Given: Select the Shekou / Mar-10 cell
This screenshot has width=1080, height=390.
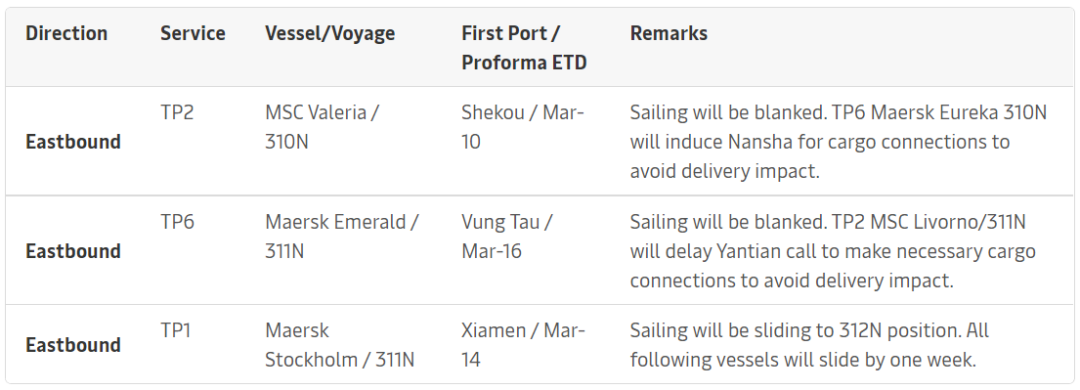Looking at the screenshot, I should click(x=523, y=127).
